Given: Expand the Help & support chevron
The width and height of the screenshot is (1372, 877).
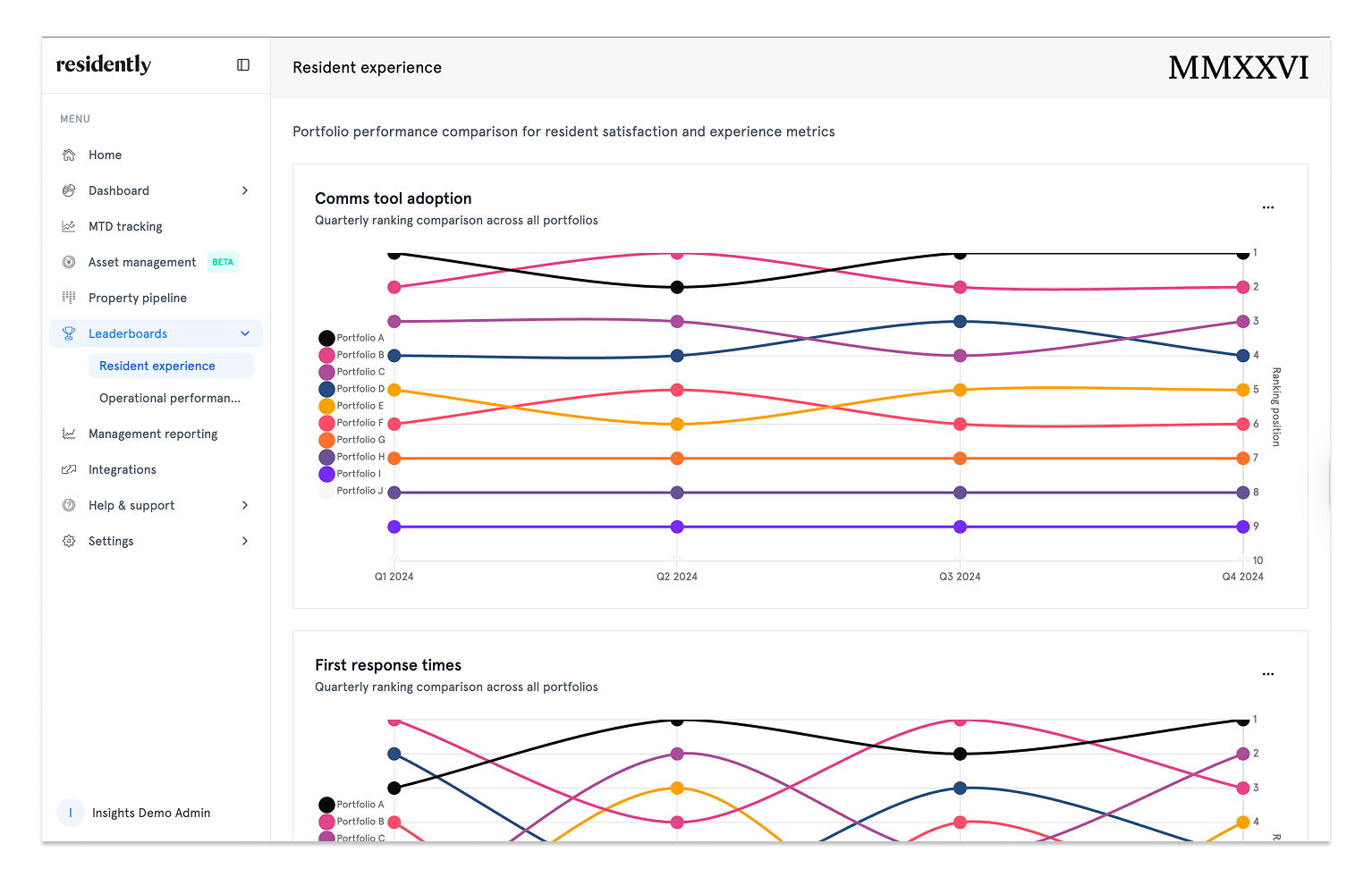Looking at the screenshot, I should 245,505.
